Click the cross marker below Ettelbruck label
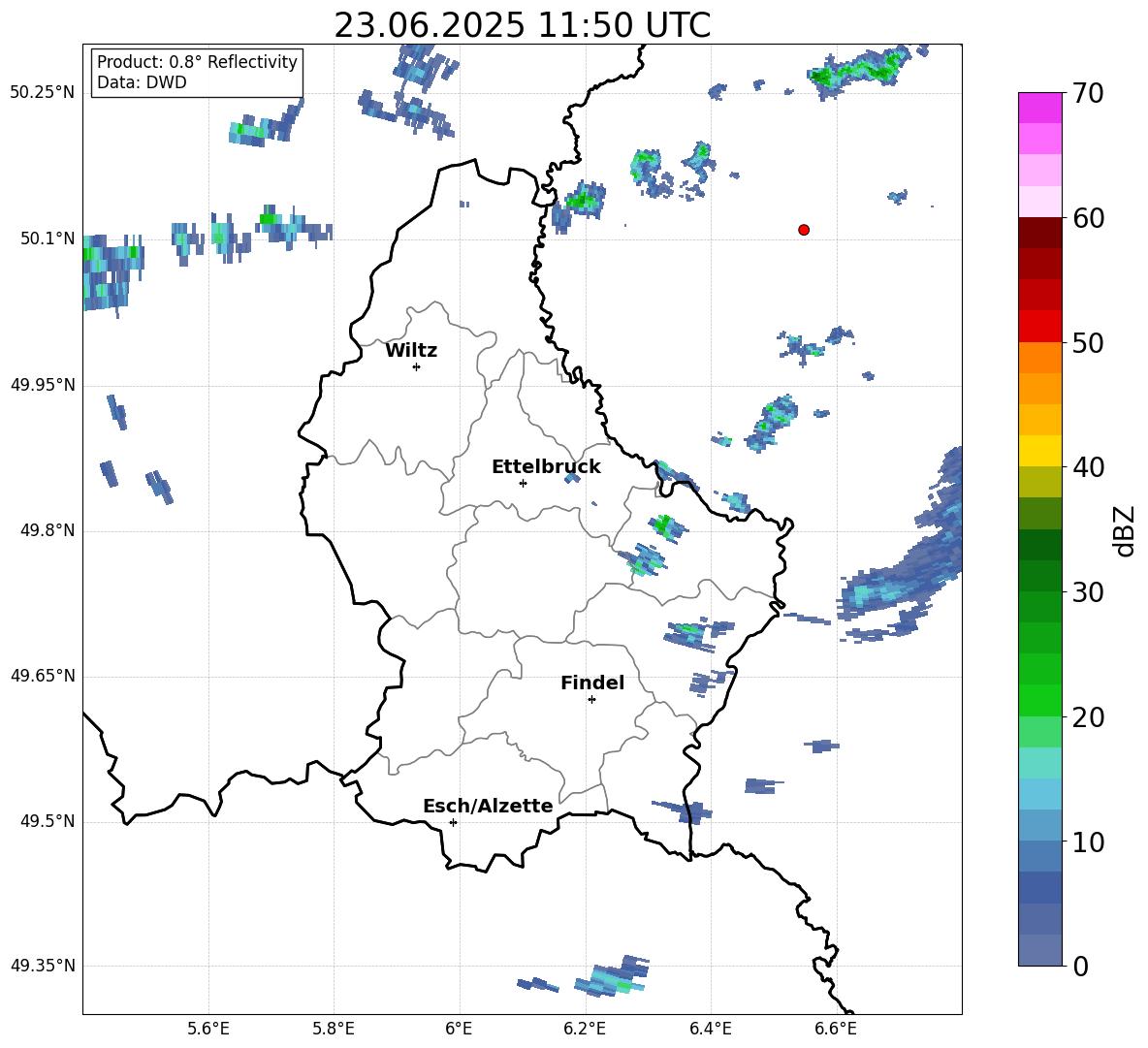This screenshot has height=1048, width=1148. coord(523,483)
